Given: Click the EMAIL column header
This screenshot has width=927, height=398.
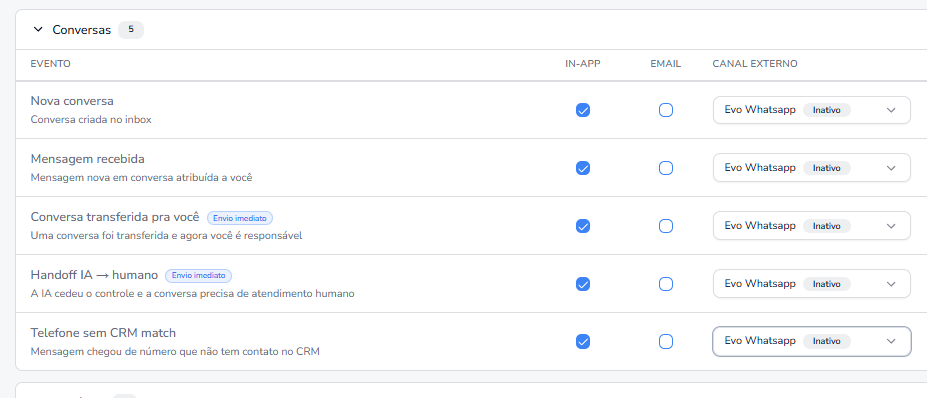Looking at the screenshot, I should pos(666,64).
